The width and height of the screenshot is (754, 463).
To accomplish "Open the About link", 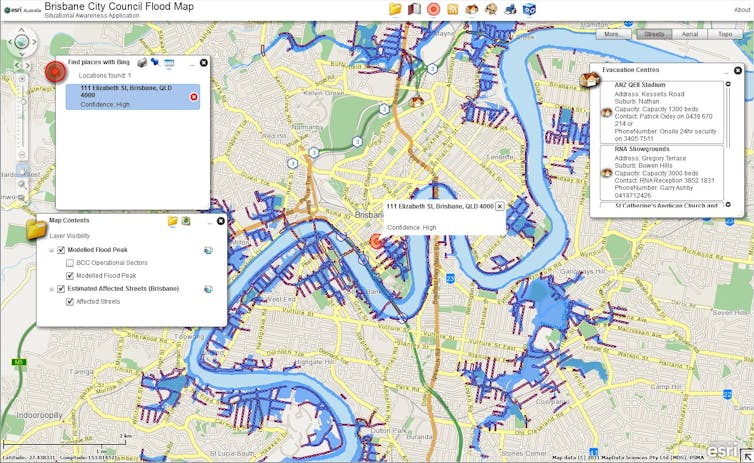I will [742, 10].
